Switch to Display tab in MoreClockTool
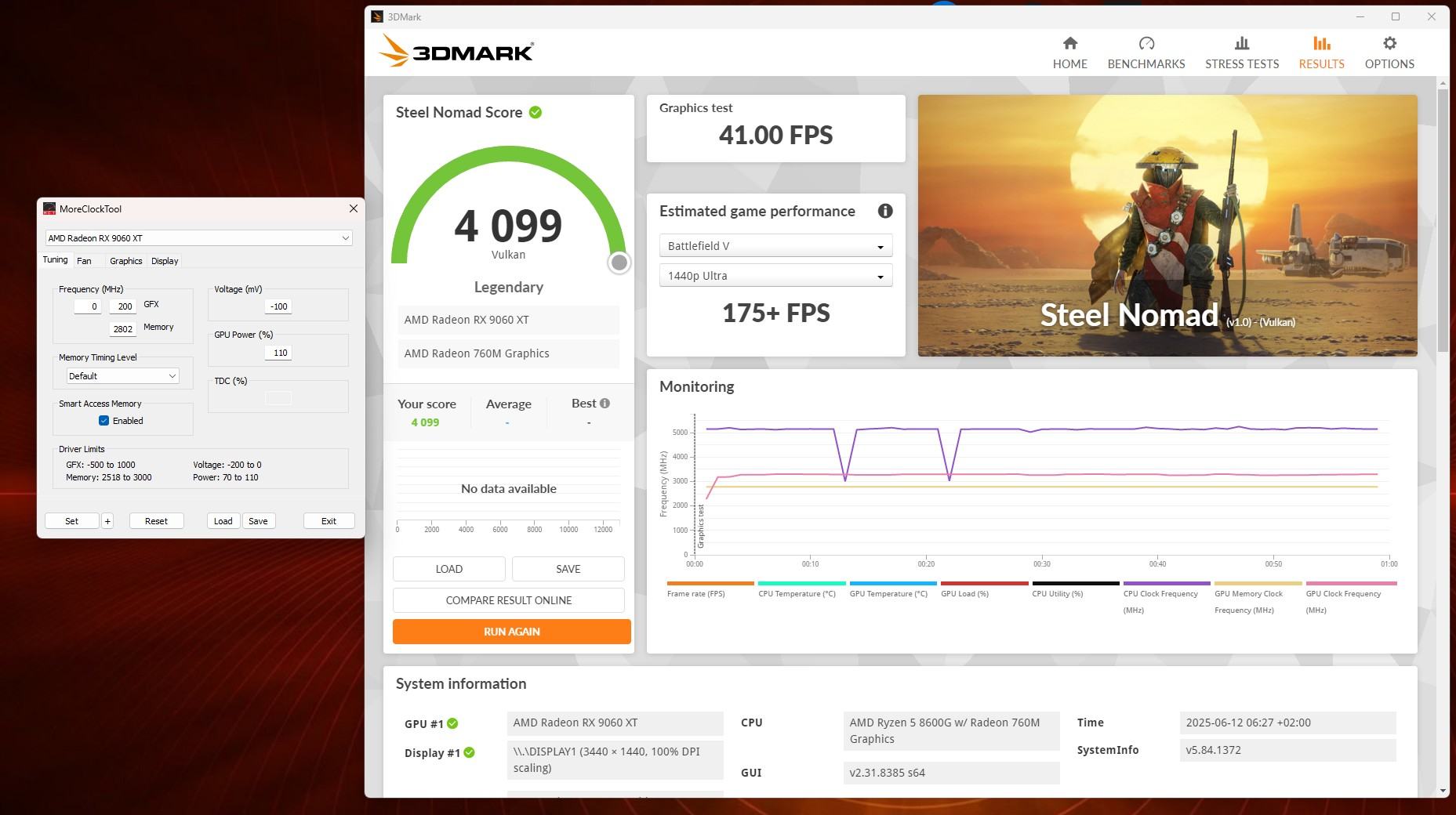 pyautogui.click(x=165, y=261)
